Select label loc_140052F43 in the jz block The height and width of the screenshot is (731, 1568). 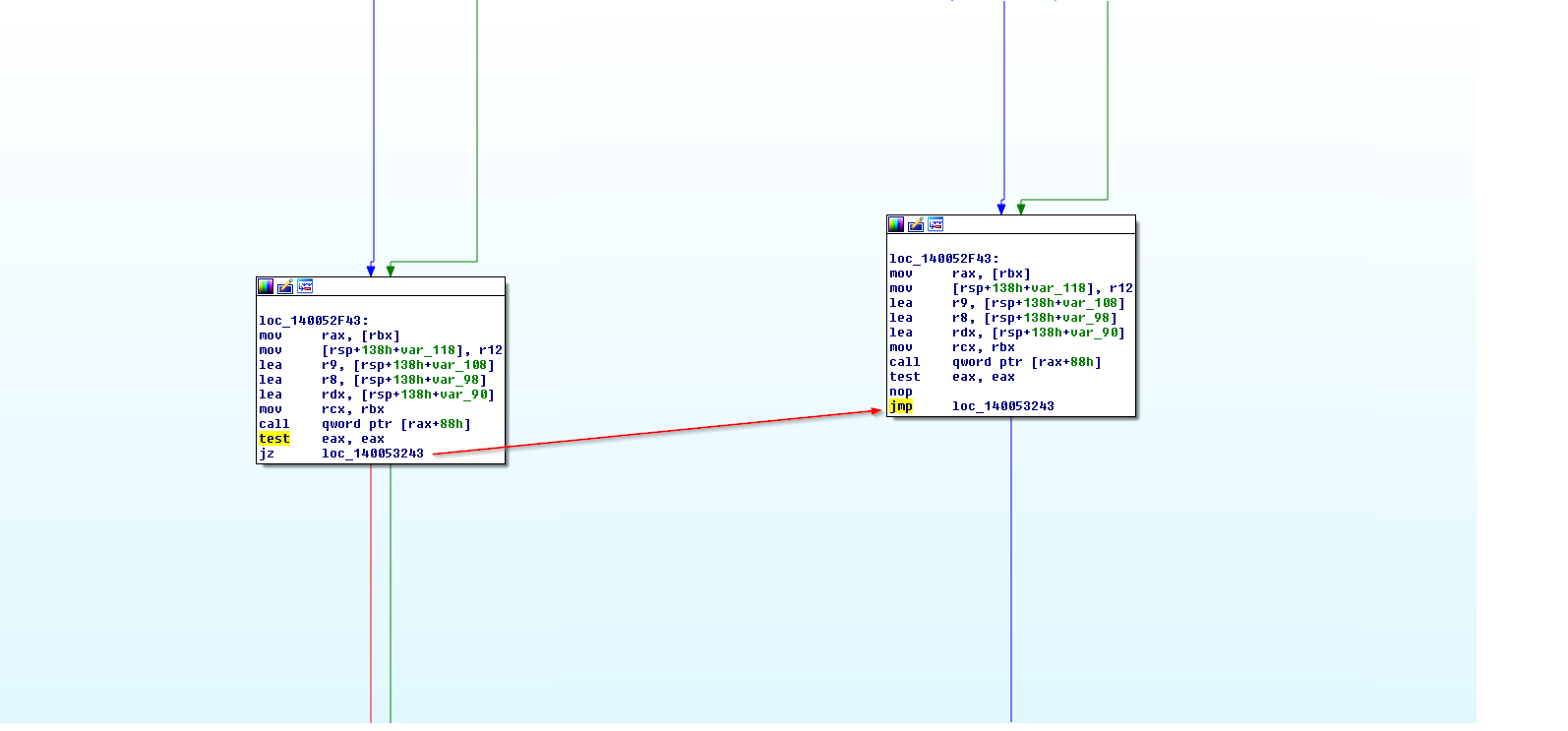[314, 321]
